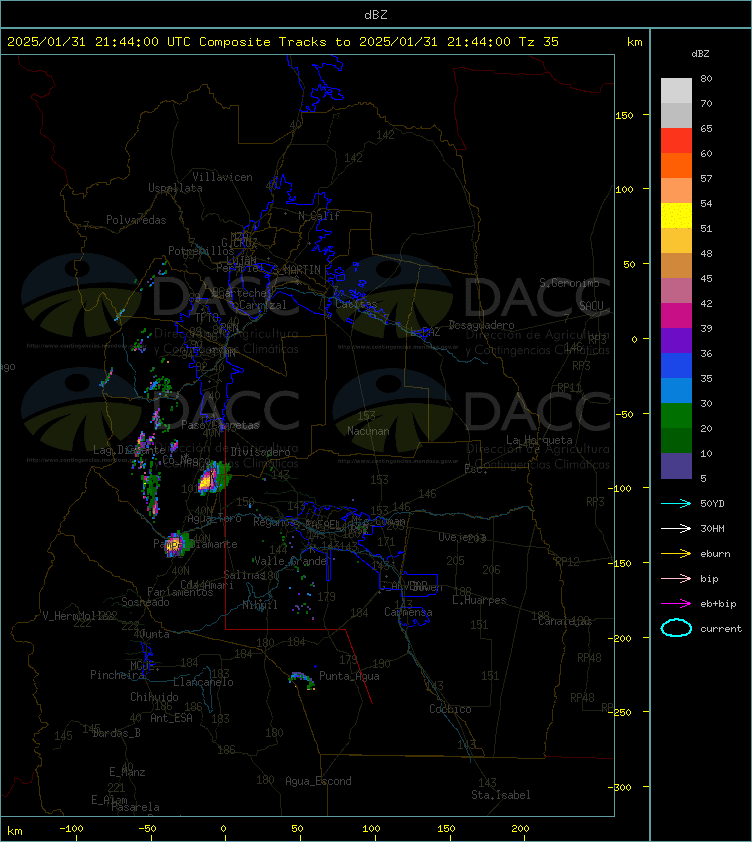
Task: Click the pink bip arrow legend icon
Action: point(676,578)
